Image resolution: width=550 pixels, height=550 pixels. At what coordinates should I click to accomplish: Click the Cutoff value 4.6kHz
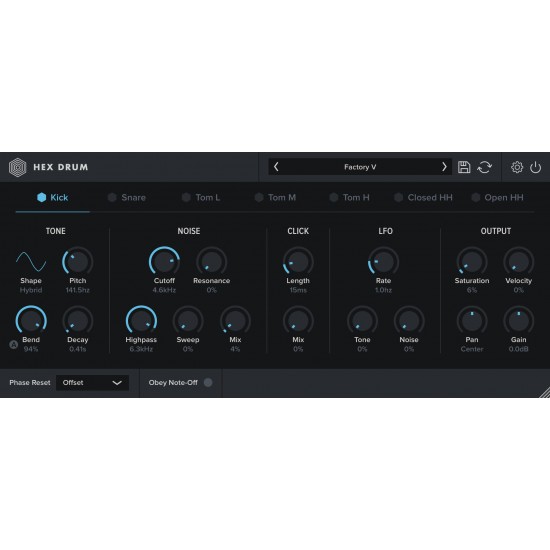point(164,290)
